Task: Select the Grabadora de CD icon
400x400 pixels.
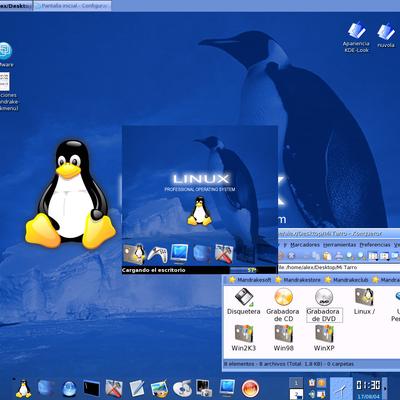Action: pyautogui.click(x=283, y=305)
